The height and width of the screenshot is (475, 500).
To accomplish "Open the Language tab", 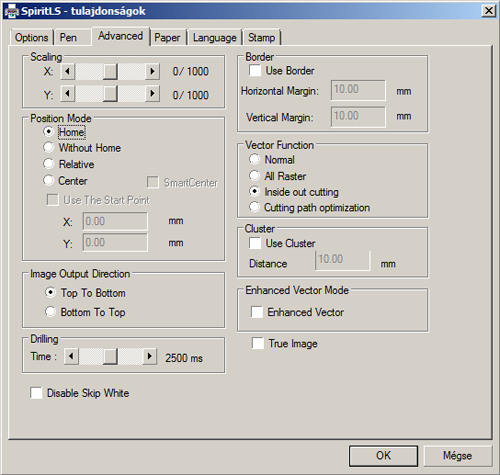I will coord(215,37).
